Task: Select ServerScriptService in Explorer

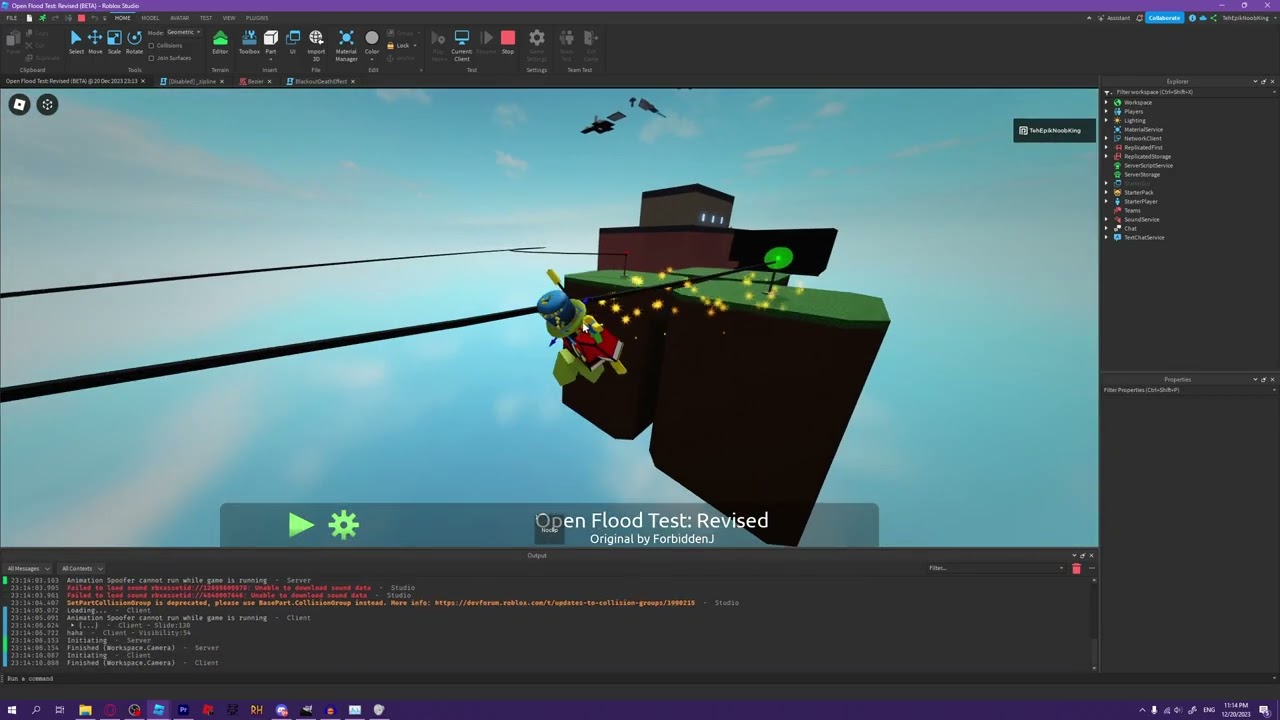Action: (x=1148, y=165)
